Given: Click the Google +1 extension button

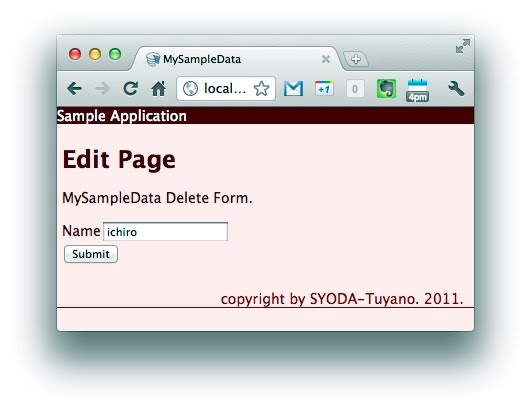Looking at the screenshot, I should point(324,89).
